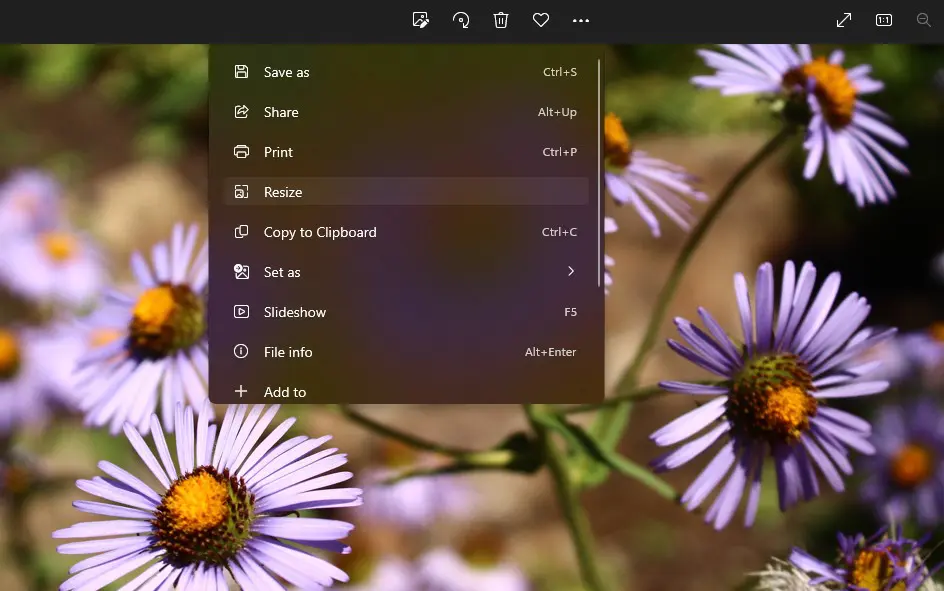Start the Slideshow from the menu
This screenshot has width=944, height=591.
point(295,312)
